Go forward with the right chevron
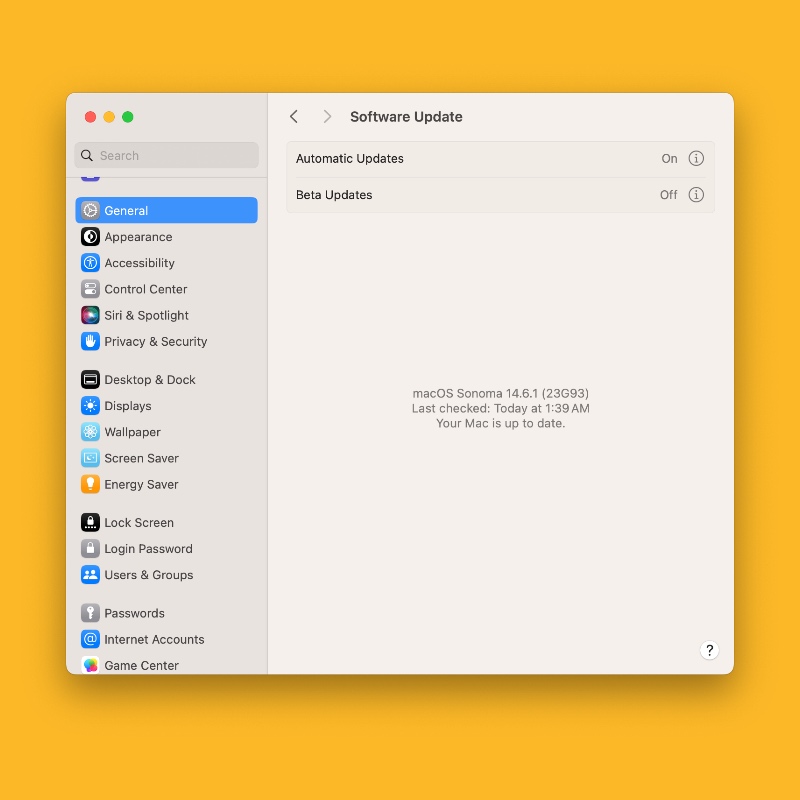800x800 pixels. pos(327,117)
